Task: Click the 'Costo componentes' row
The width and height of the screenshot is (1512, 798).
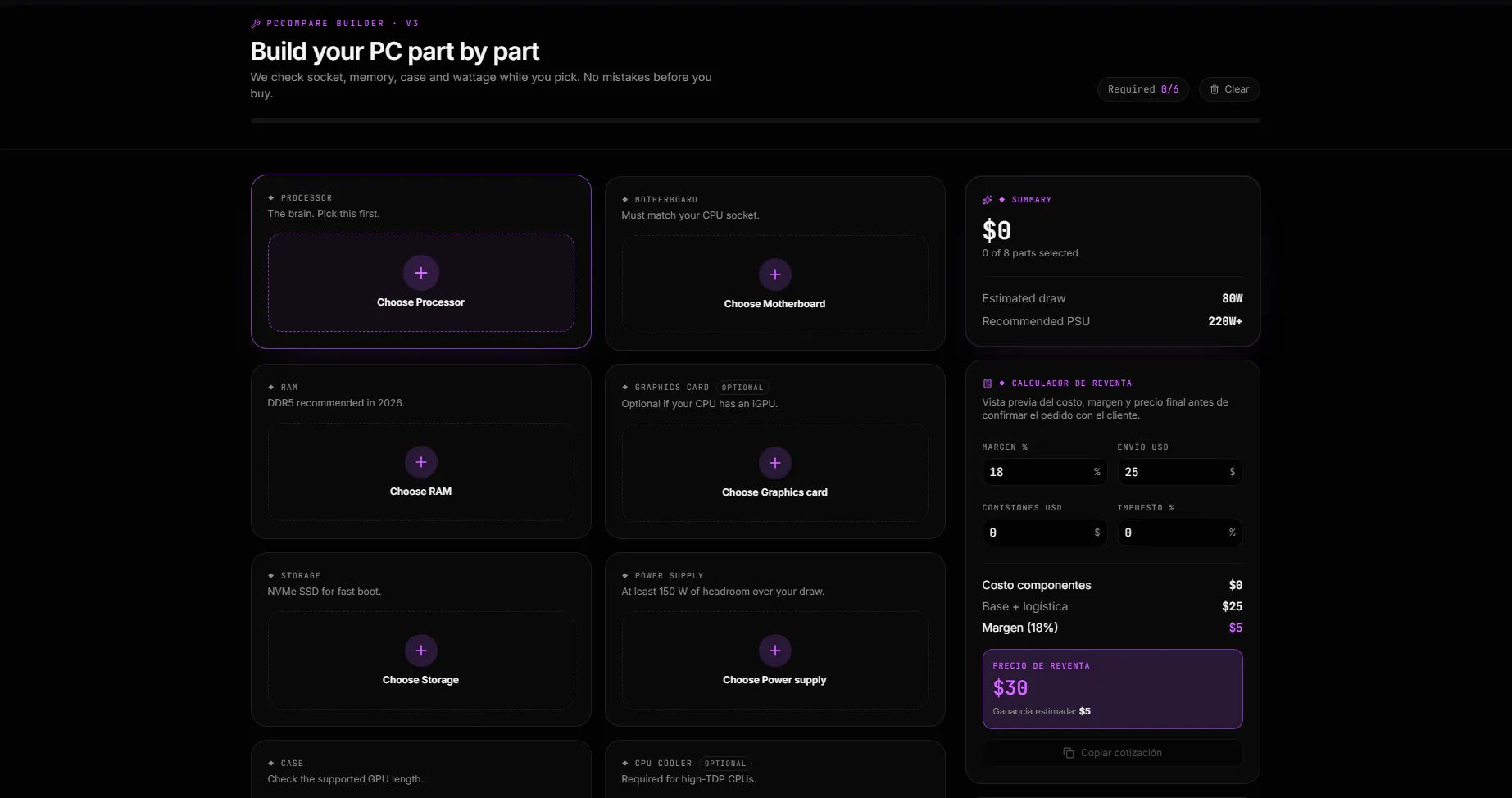Action: (x=1112, y=585)
